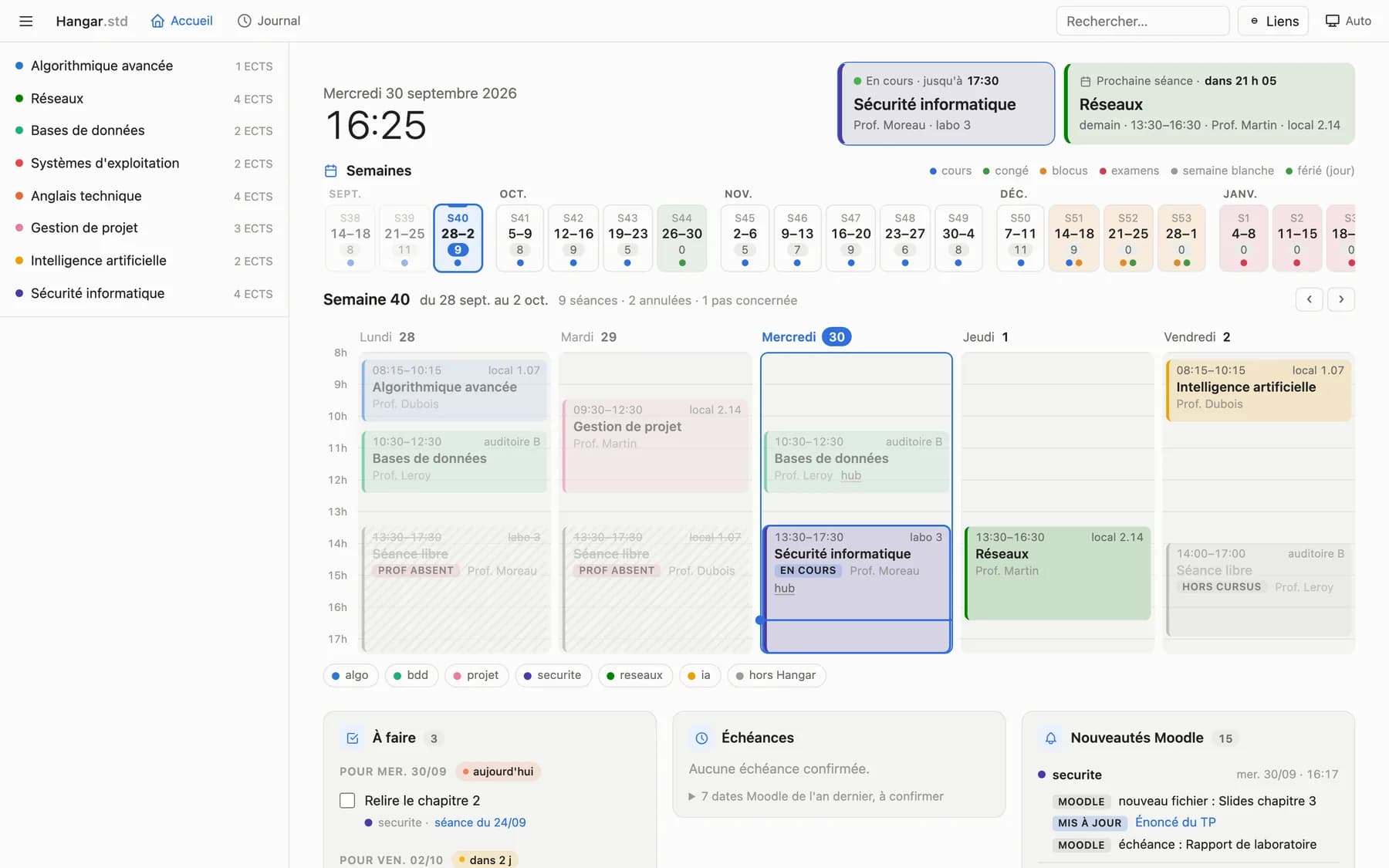Open hub link in Wednesday Bases de données

click(850, 475)
